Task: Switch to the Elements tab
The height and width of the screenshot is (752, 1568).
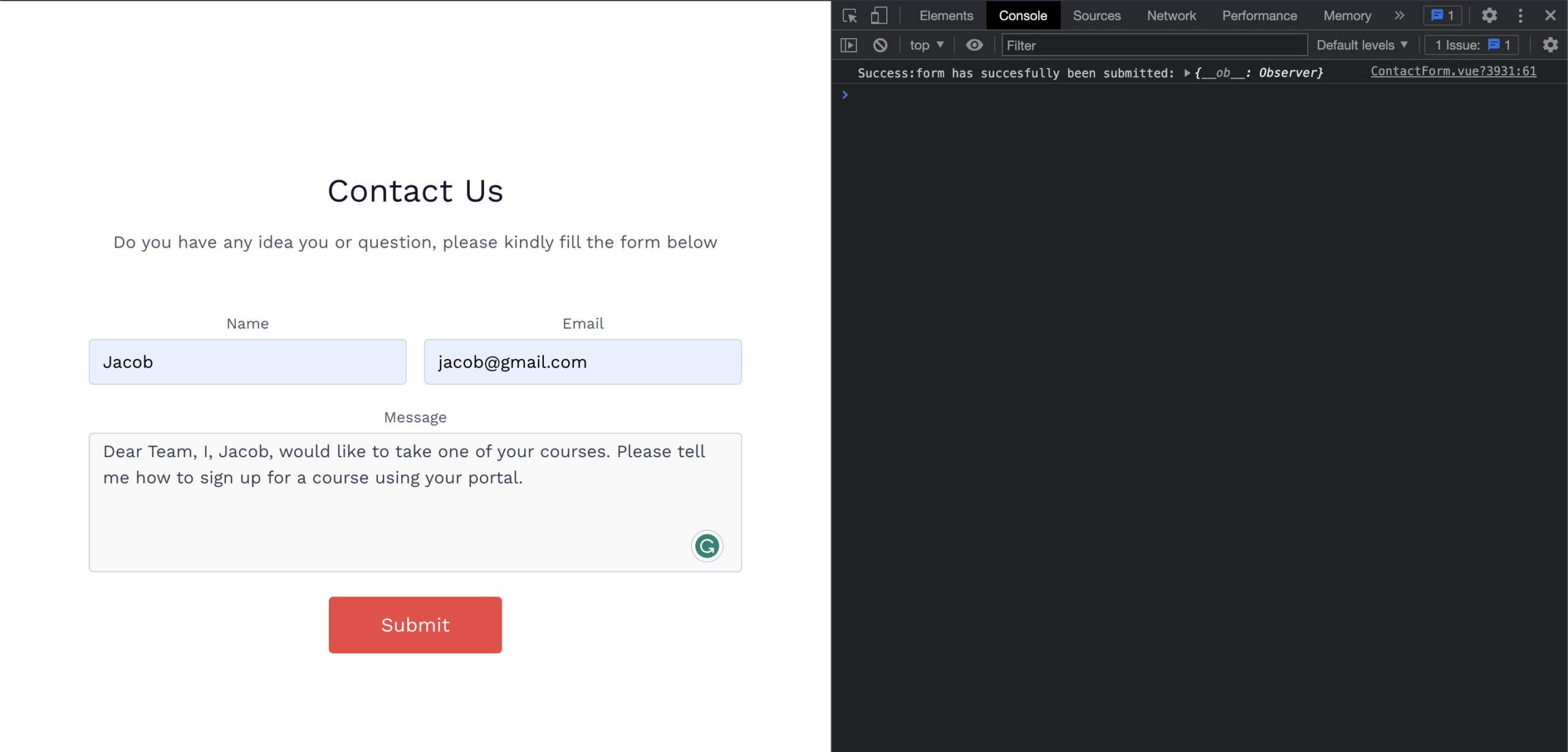Action: [x=946, y=15]
